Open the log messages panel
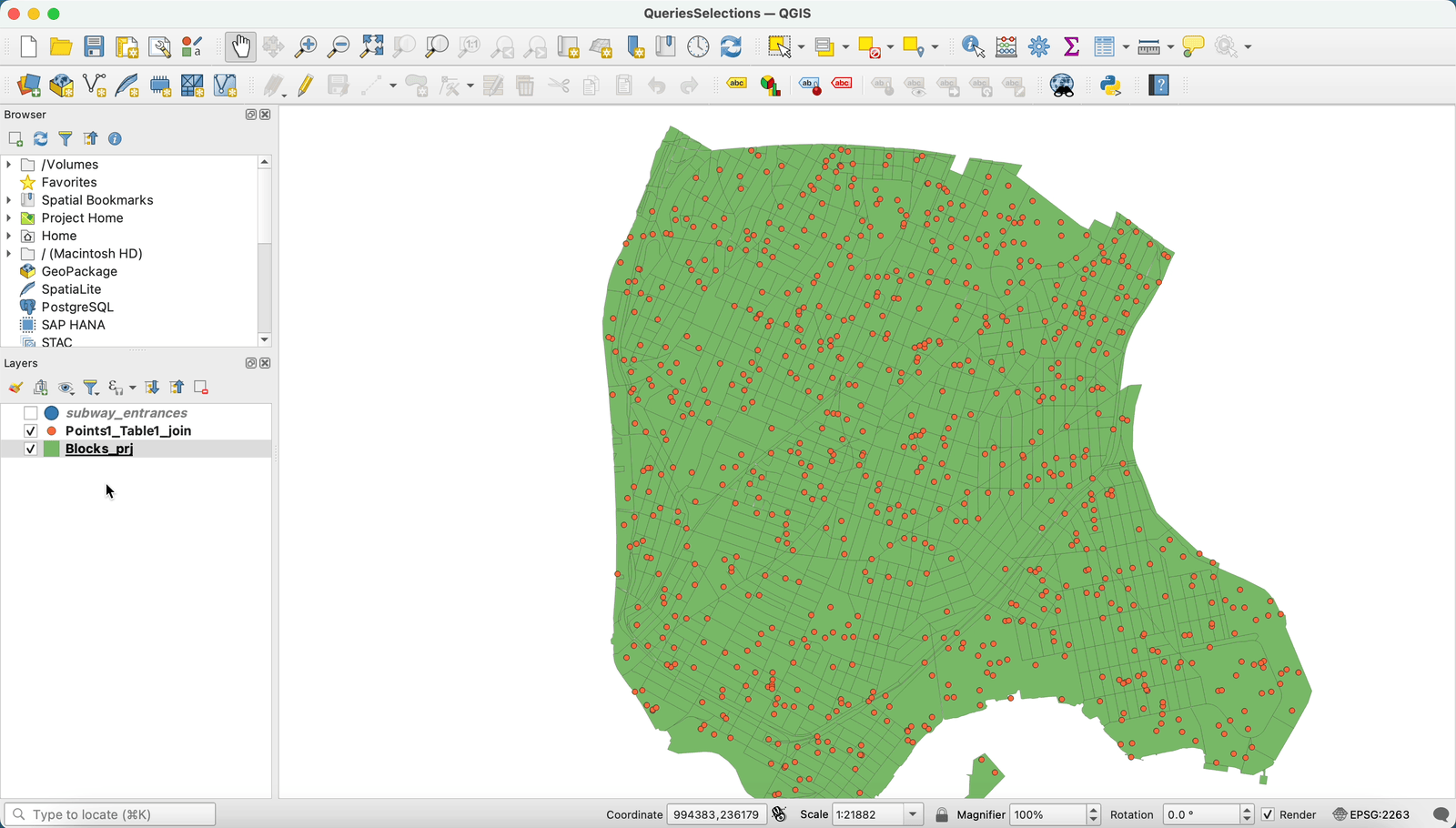Image resolution: width=1456 pixels, height=828 pixels. click(1441, 814)
